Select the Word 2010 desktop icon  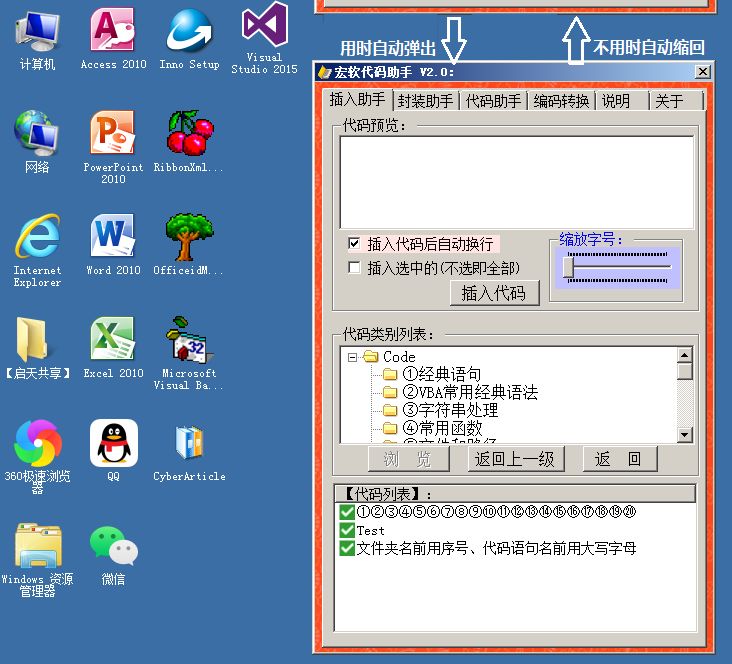coord(113,238)
